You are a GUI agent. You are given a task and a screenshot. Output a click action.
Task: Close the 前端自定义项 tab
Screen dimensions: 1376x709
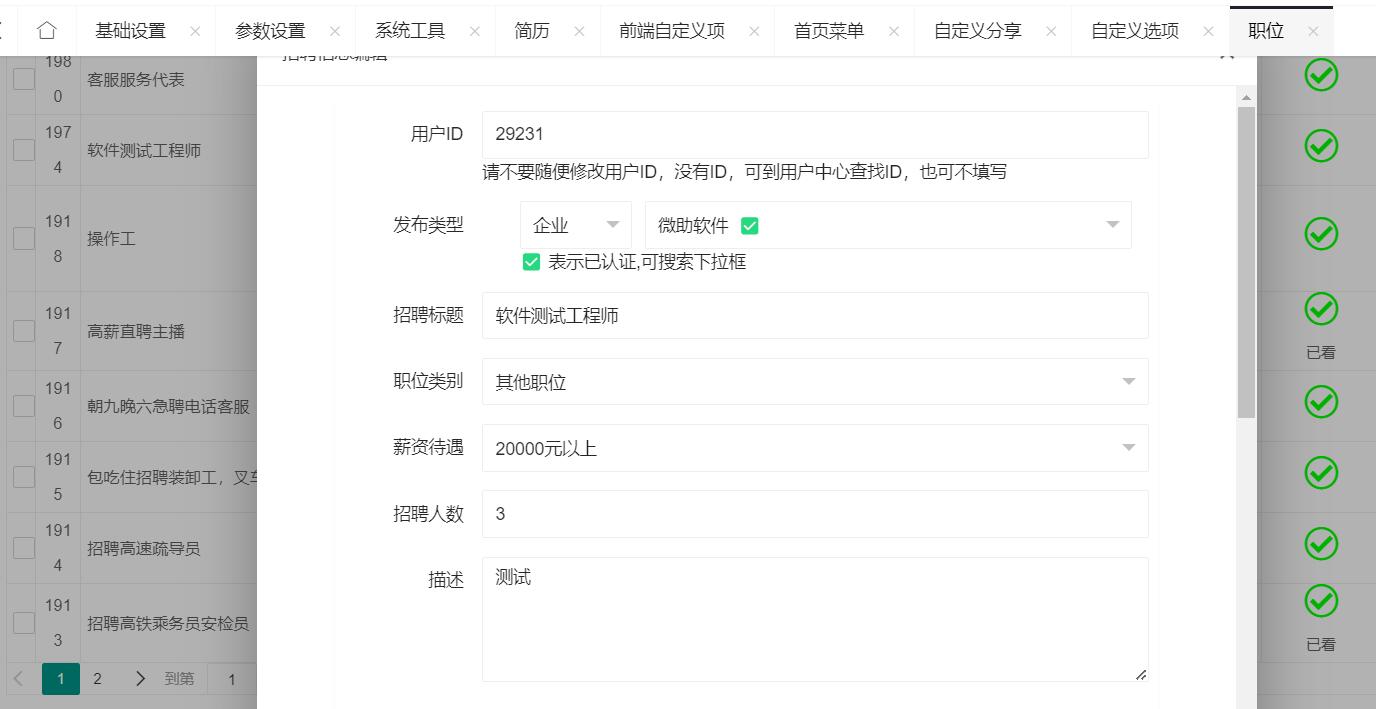click(x=754, y=32)
